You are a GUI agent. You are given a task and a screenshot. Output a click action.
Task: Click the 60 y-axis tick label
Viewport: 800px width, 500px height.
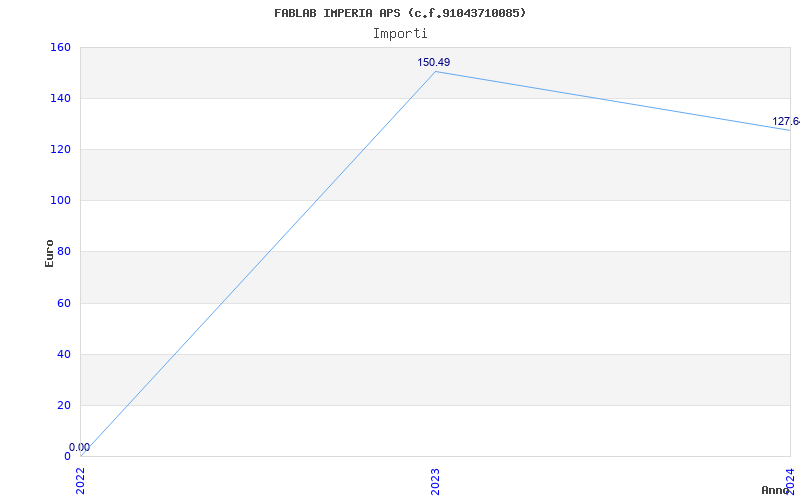[63, 304]
